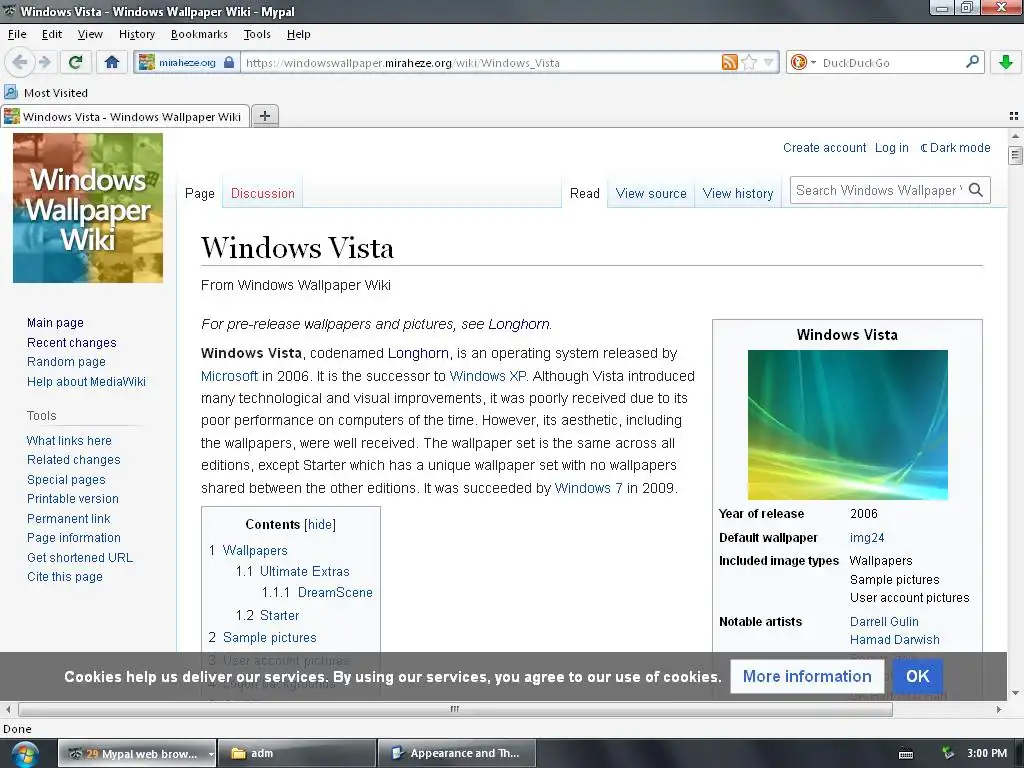This screenshot has height=768, width=1024.
Task: Open the DuckDuckGo search engine selector
Action: point(803,62)
